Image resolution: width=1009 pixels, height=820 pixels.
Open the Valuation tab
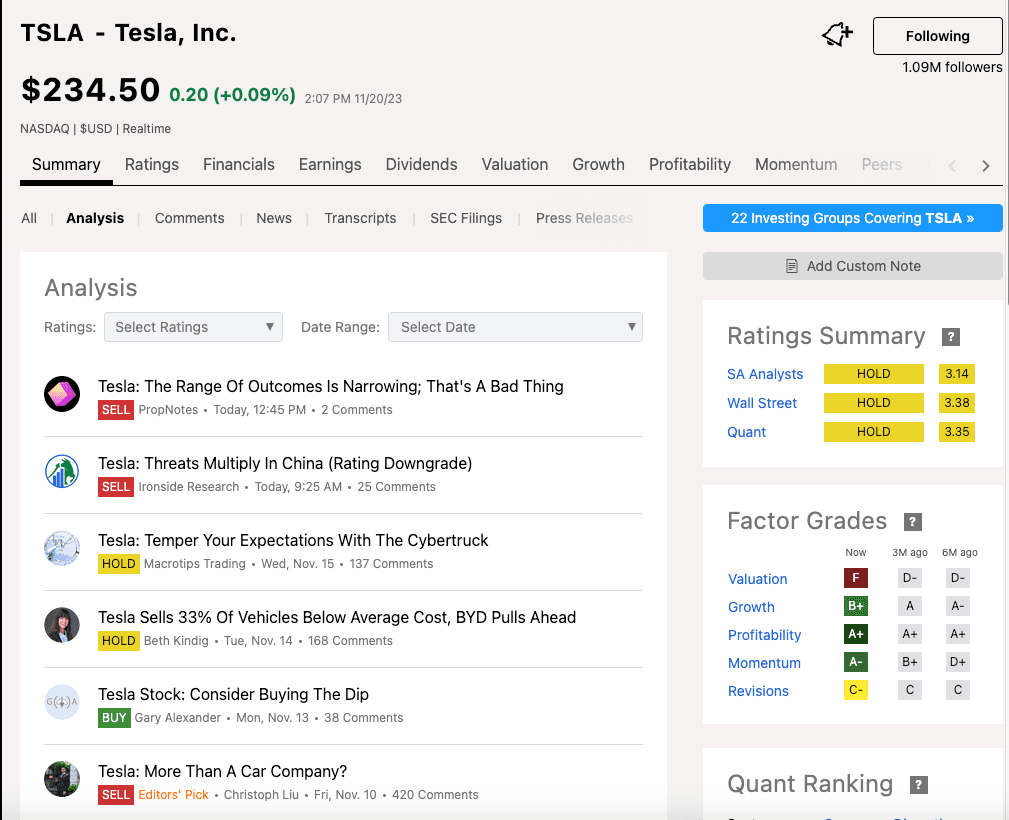(x=515, y=165)
